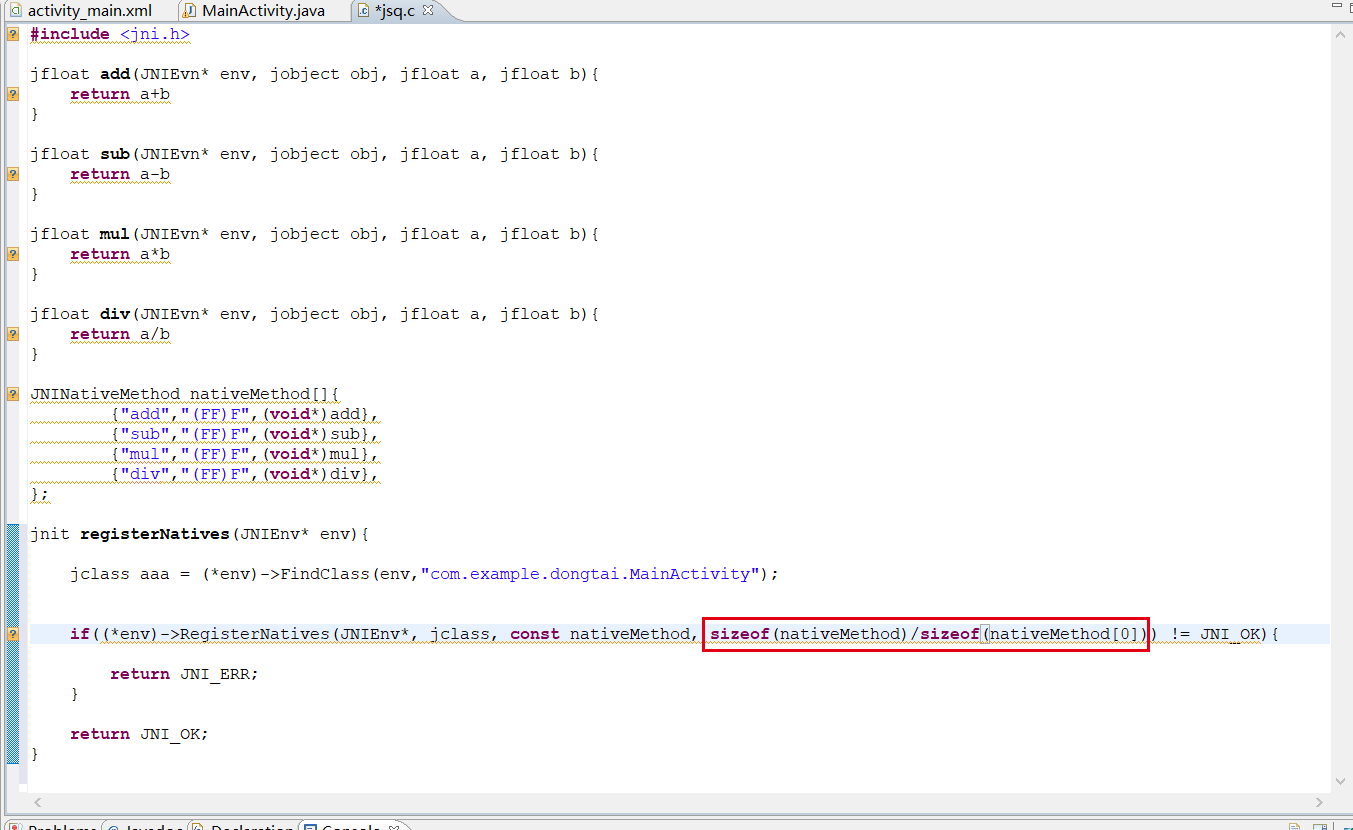Image resolution: width=1353 pixels, height=830 pixels.
Task: Click the warning marker beside the RegisterNatives if-line
Action: [13, 634]
